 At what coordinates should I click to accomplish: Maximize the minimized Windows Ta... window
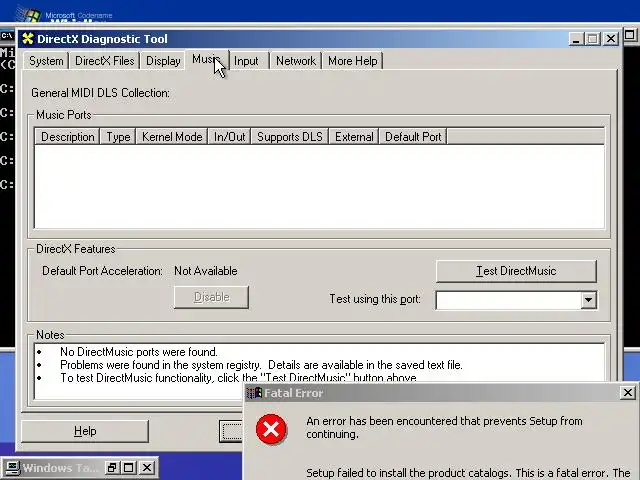coord(129,467)
